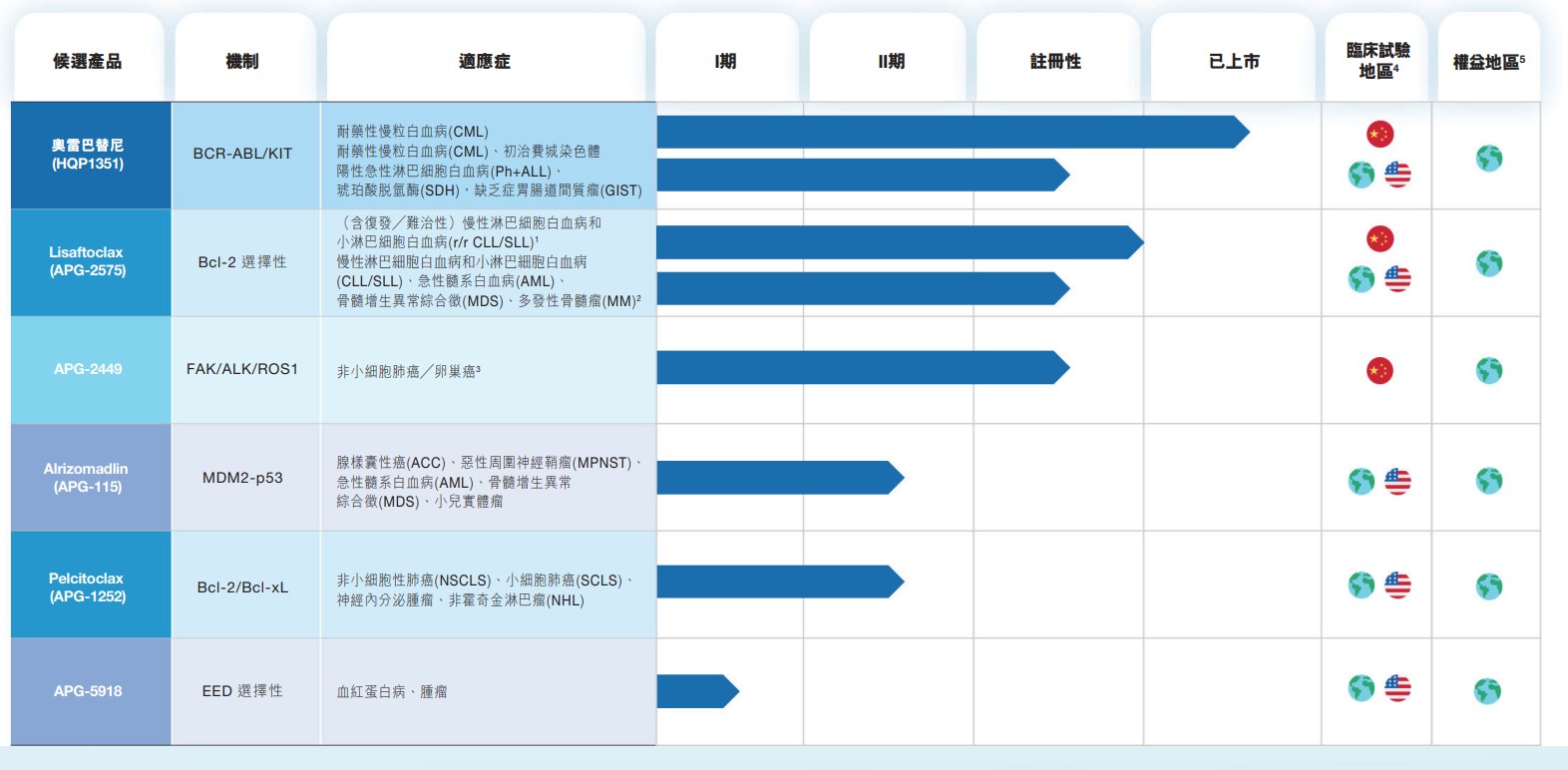
Task: Click 權益地區 globe icon in Alrizomadlin row
Action: [x=1489, y=481]
